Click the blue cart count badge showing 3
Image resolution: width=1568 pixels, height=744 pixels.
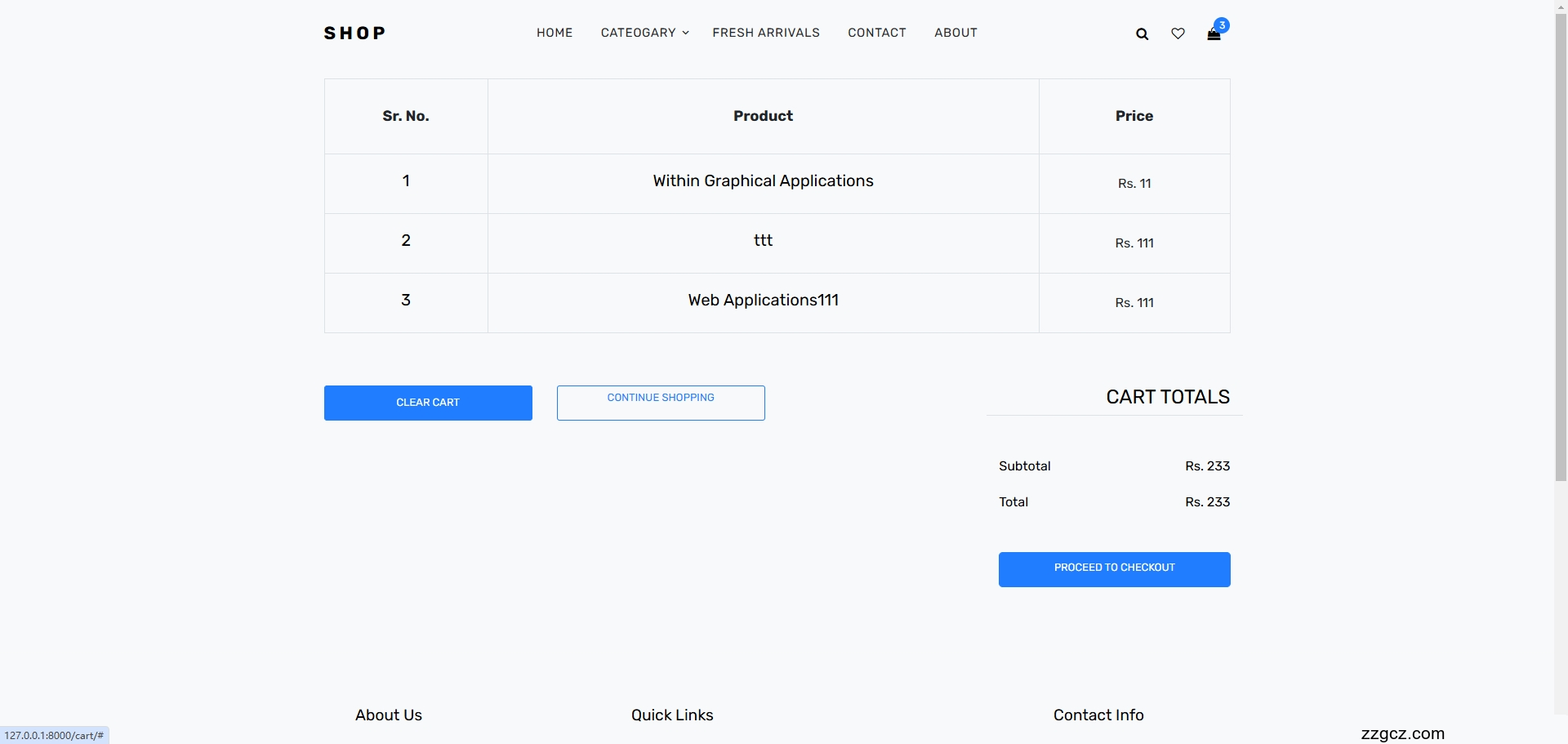pyautogui.click(x=1223, y=25)
